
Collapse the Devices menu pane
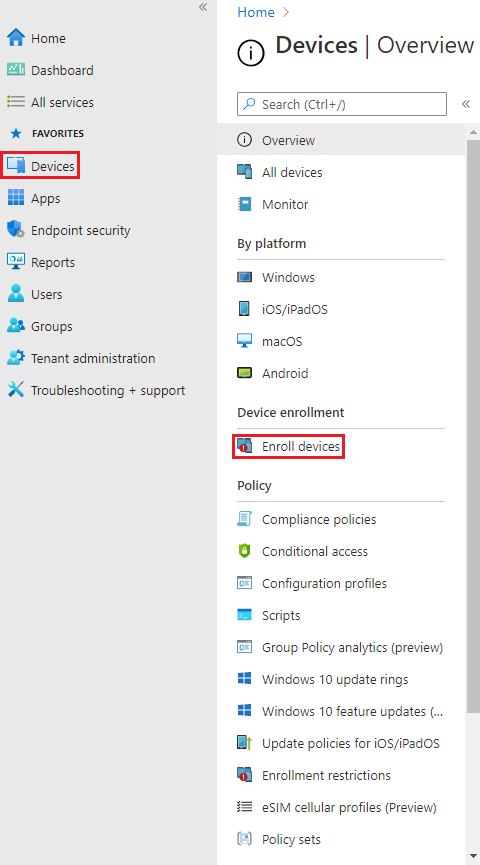click(466, 104)
